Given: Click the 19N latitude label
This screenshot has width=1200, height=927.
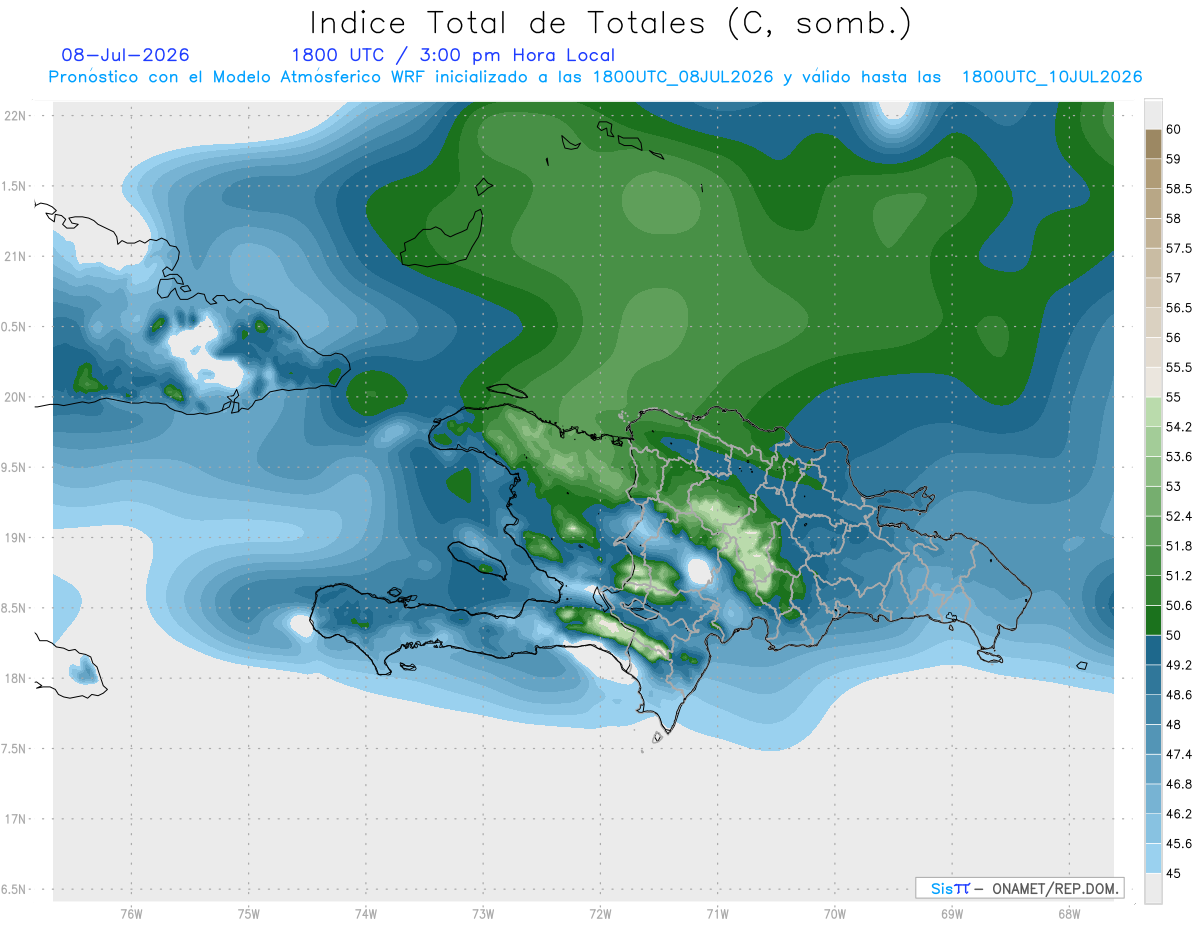Looking at the screenshot, I should (17, 537).
